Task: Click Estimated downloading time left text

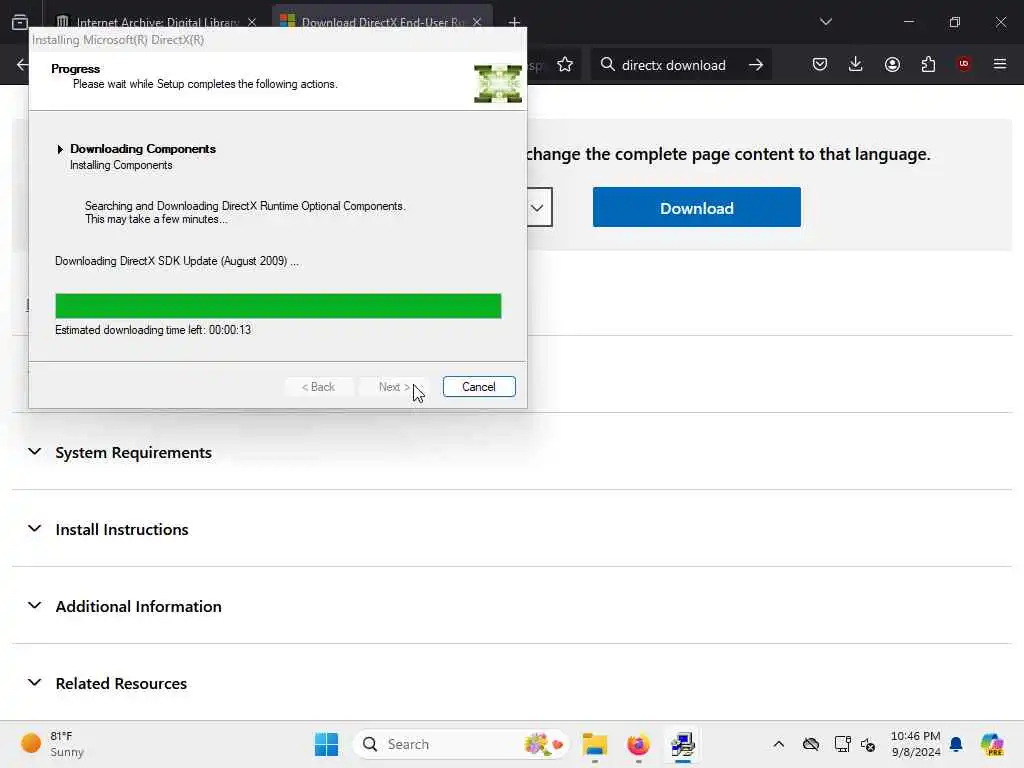Action: (x=153, y=330)
